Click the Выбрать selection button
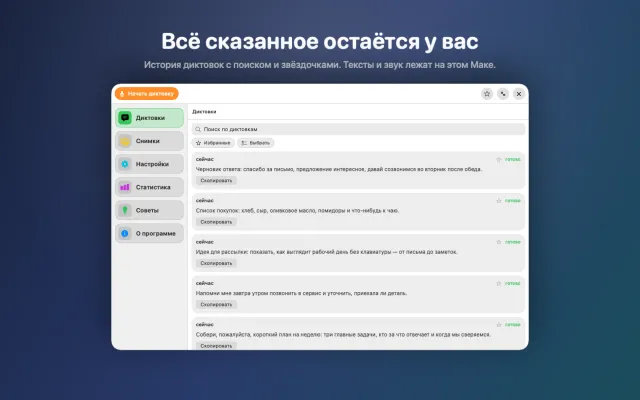This screenshot has height=400, width=640. coord(256,143)
